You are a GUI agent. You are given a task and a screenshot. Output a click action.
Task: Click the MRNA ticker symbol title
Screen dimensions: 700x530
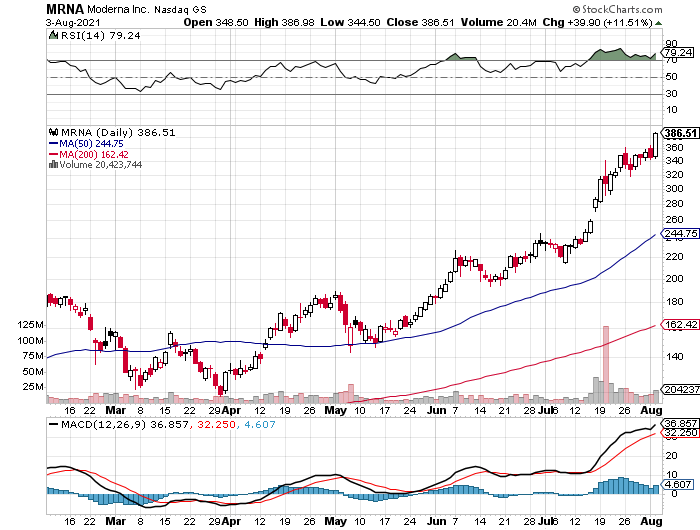65,9
